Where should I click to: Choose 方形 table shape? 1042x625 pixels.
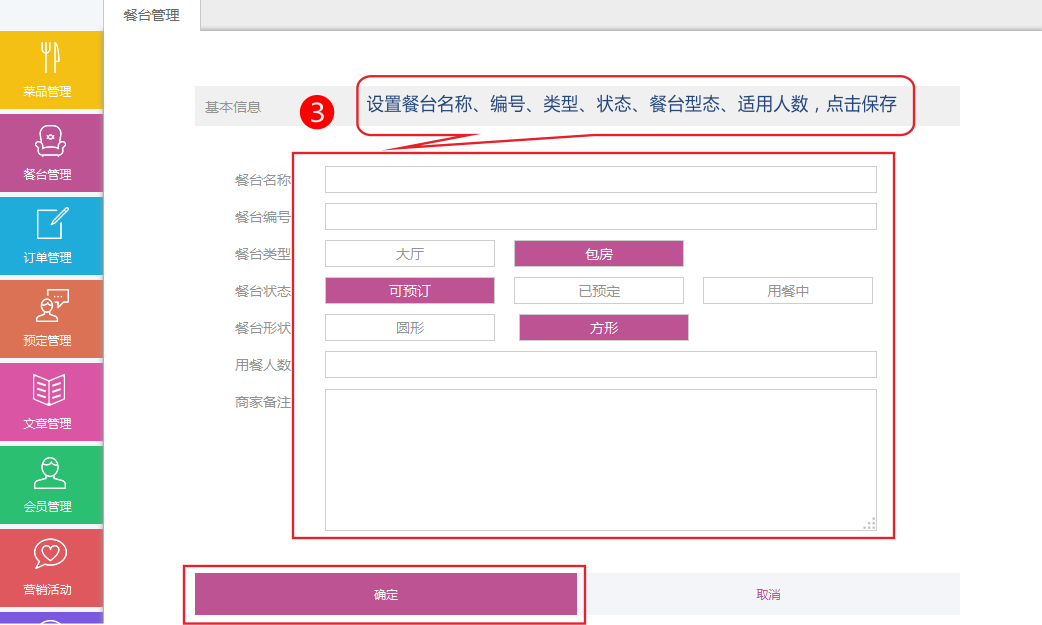603,328
